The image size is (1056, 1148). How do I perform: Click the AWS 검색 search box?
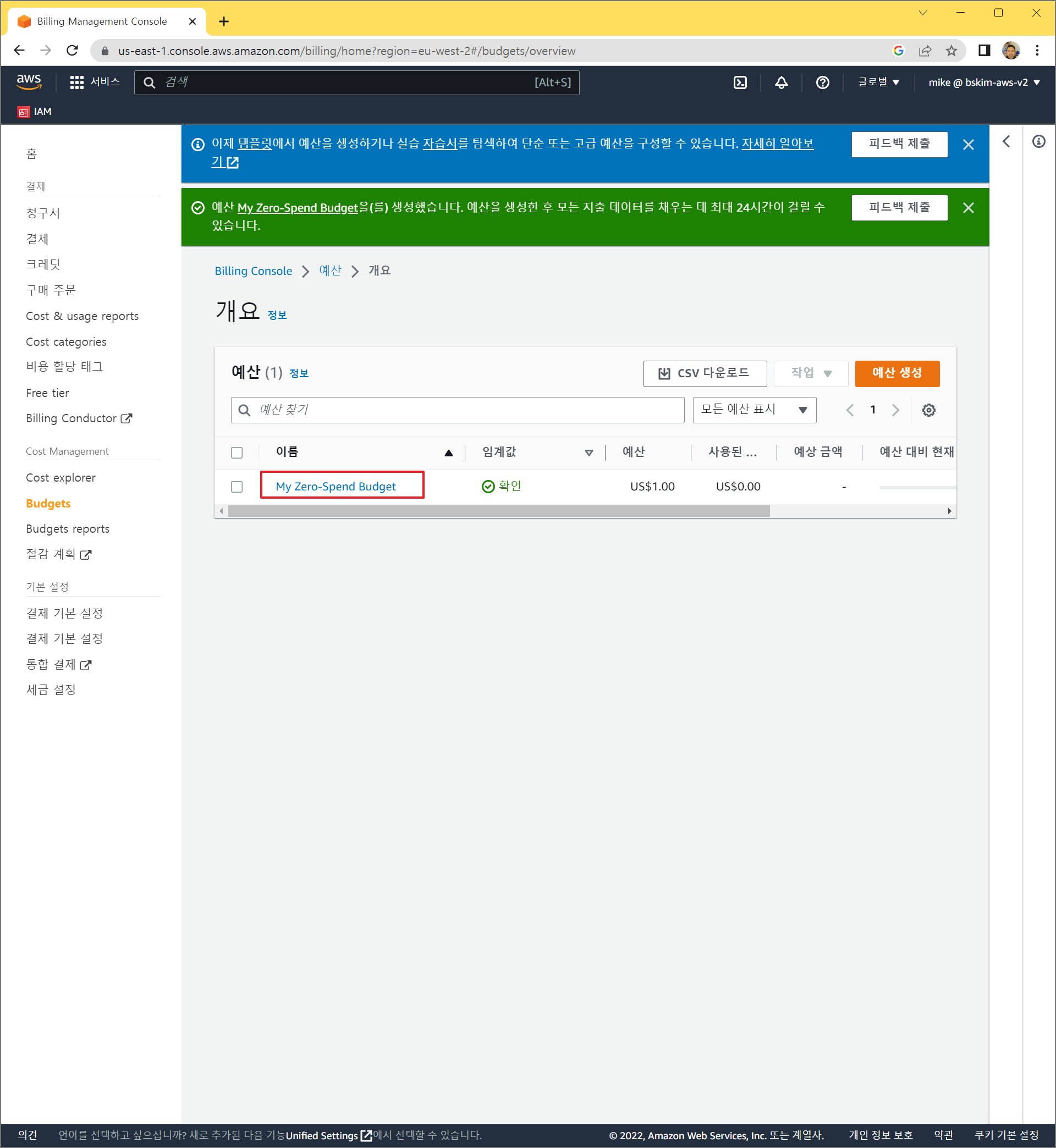[356, 82]
